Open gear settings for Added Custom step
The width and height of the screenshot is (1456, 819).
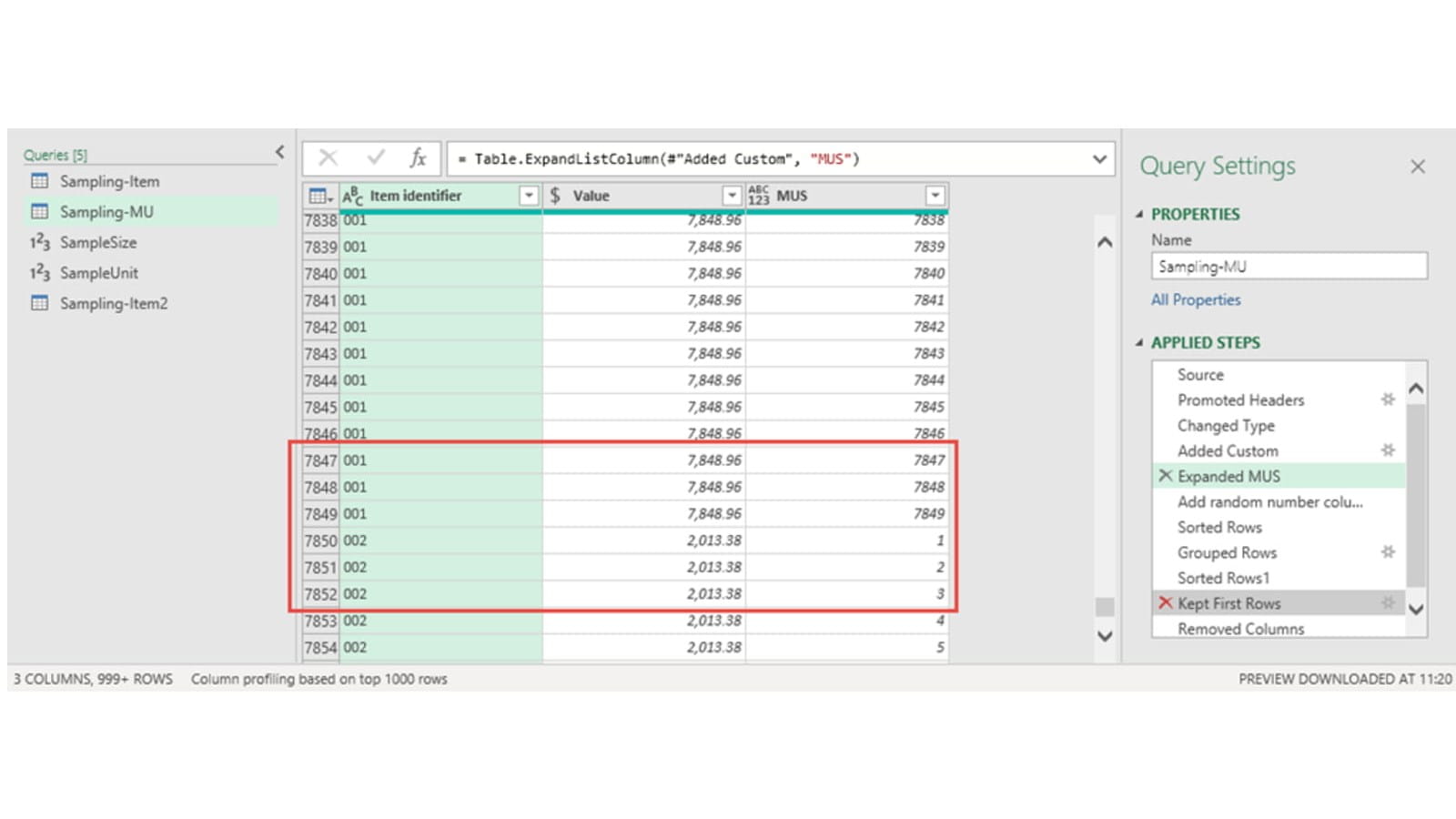coord(1388,450)
